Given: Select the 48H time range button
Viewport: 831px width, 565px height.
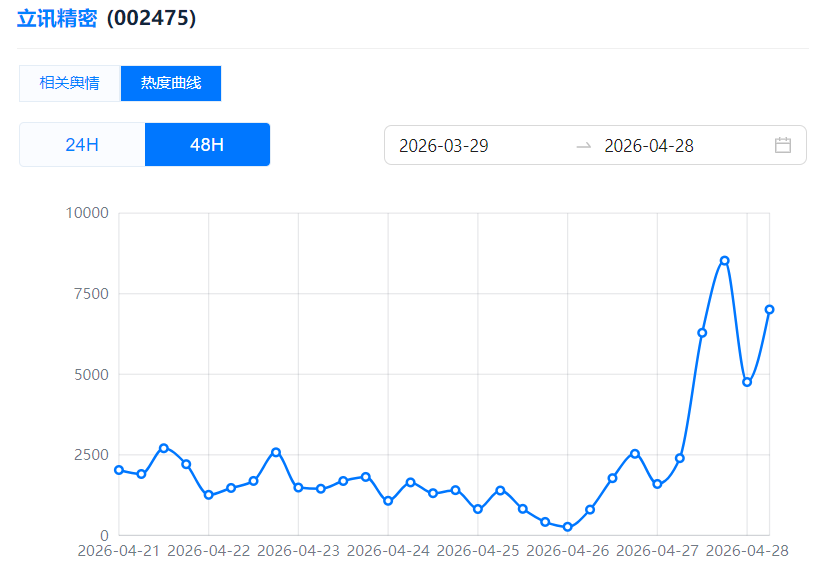Looking at the screenshot, I should 207,145.
